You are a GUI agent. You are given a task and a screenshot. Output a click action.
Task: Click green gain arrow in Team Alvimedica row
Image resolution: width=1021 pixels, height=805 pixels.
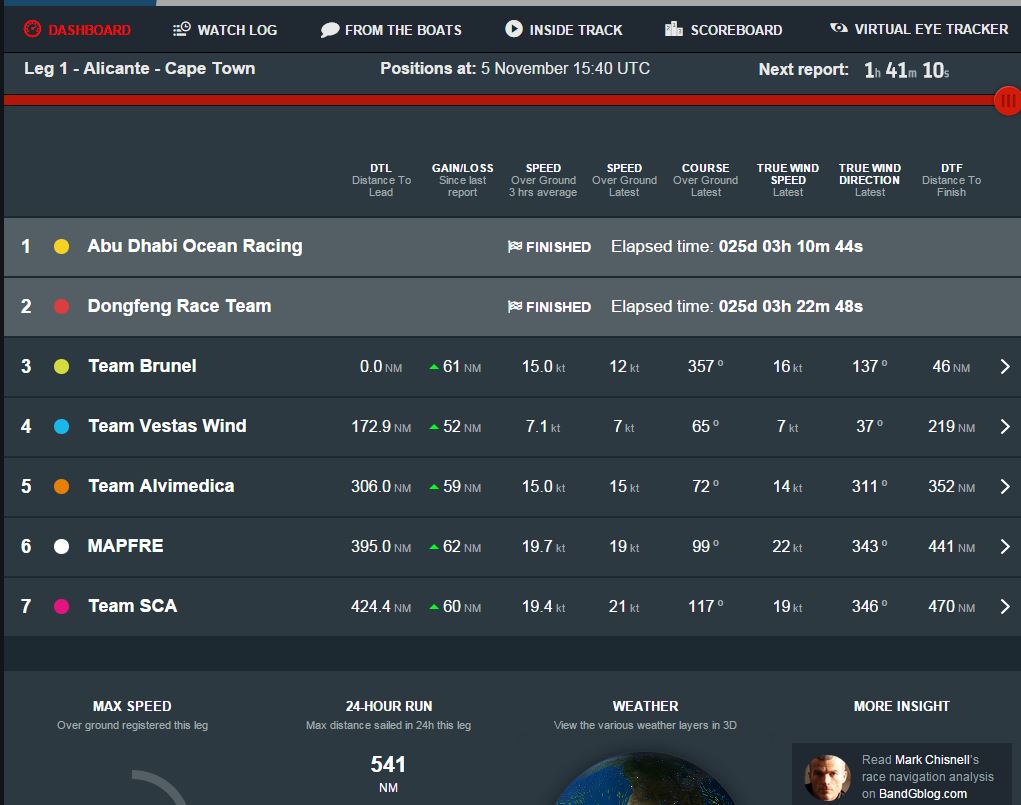pyautogui.click(x=434, y=487)
